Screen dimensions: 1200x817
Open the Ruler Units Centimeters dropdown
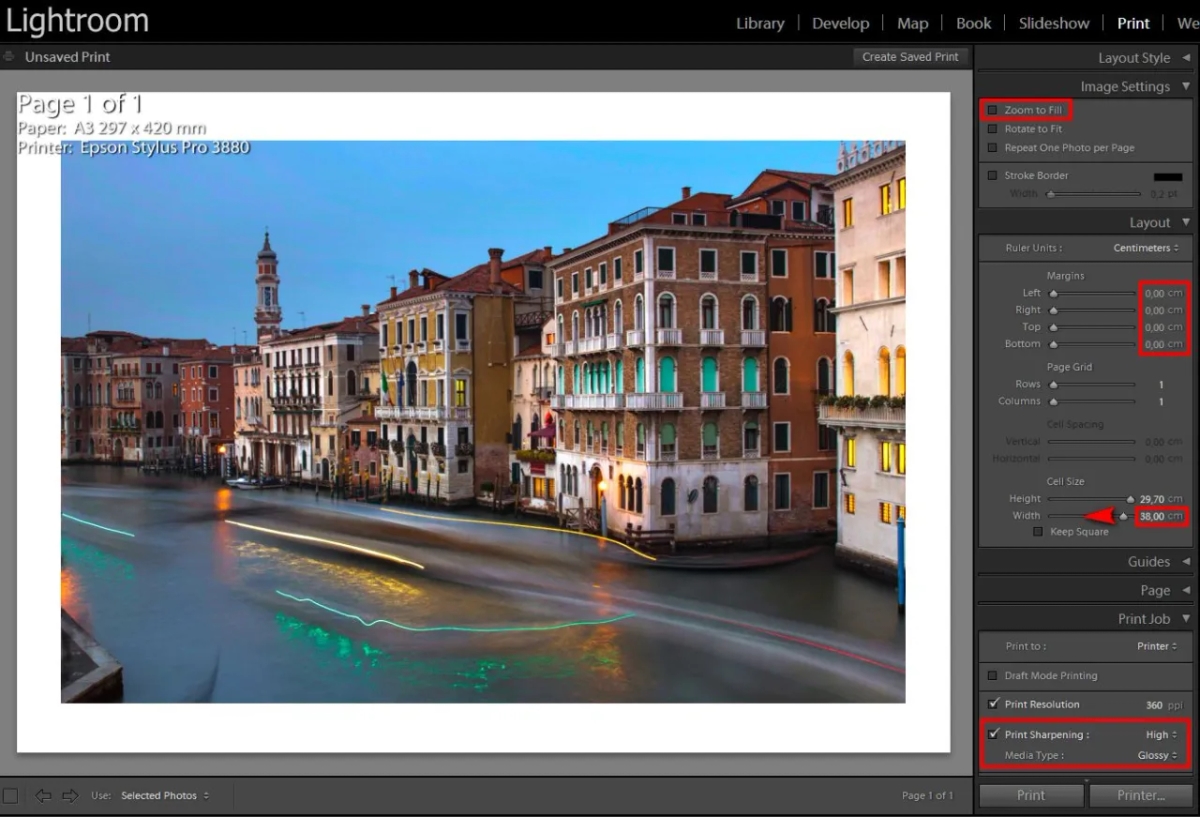[1146, 248]
